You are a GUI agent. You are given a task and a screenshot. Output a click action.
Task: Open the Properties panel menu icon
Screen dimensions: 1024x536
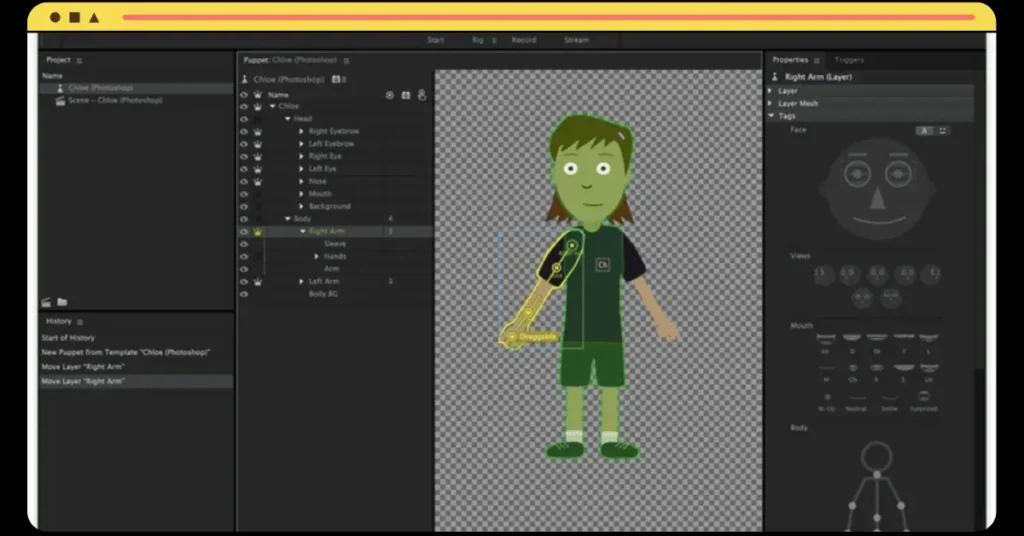(x=816, y=61)
